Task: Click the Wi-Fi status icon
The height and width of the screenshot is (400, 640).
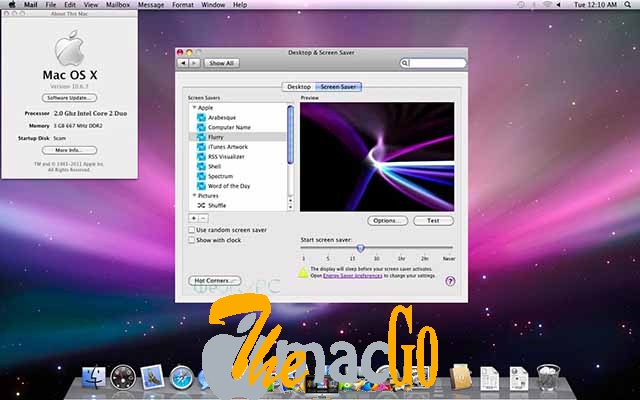Action: [x=547, y=5]
